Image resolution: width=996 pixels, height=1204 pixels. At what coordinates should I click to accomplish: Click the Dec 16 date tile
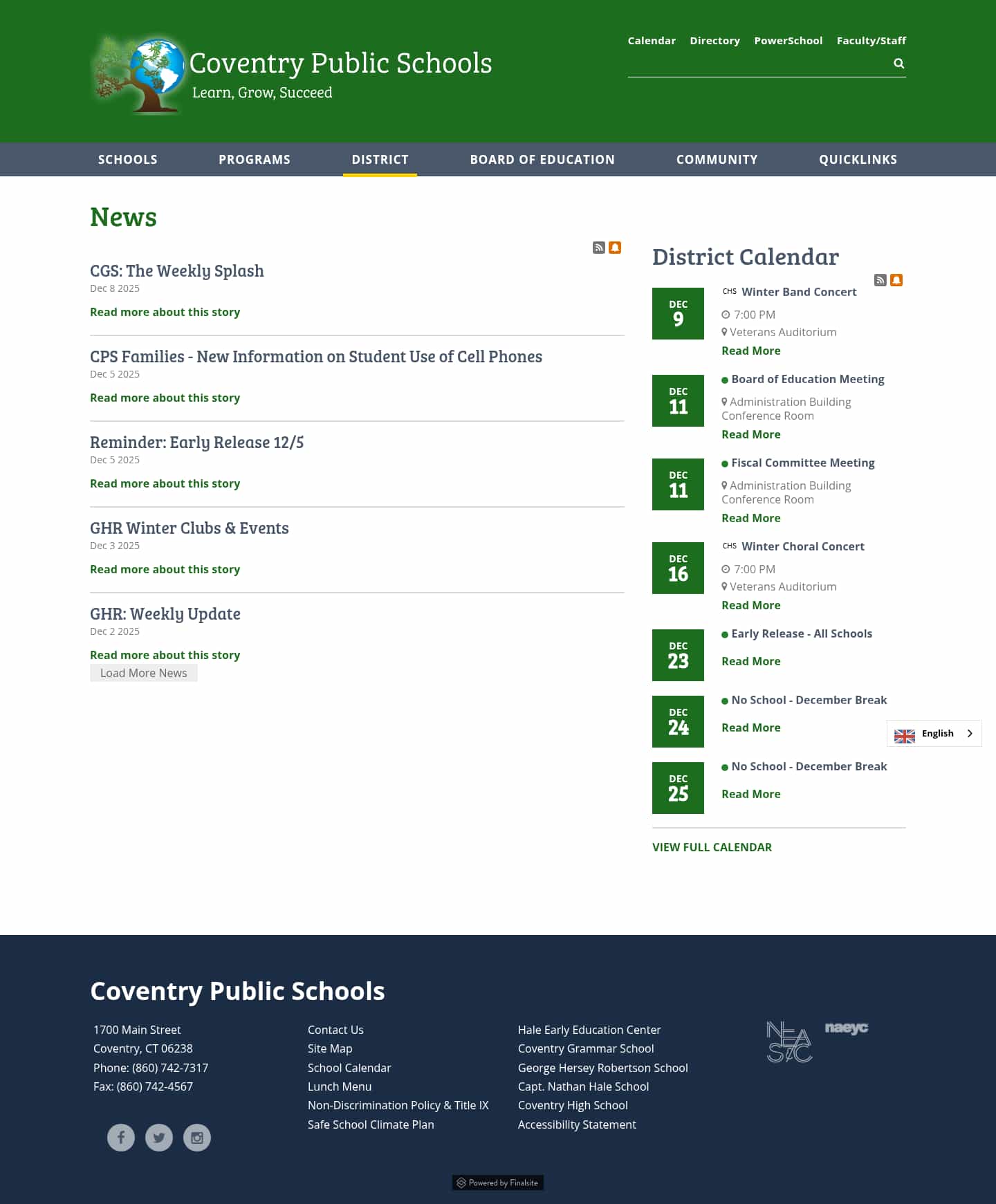pyautogui.click(x=678, y=568)
